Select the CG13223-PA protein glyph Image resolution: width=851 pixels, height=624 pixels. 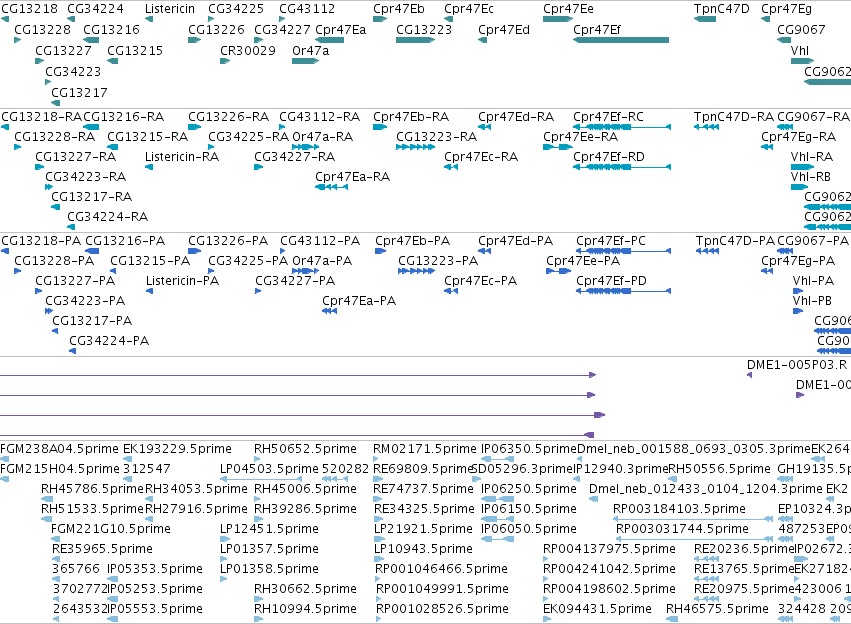(416, 271)
